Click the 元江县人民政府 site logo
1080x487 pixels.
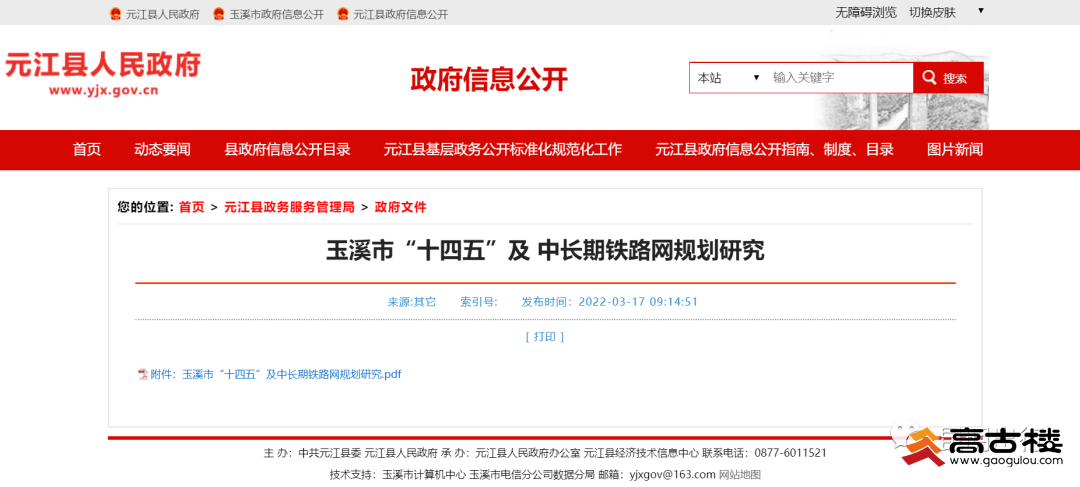point(103,73)
